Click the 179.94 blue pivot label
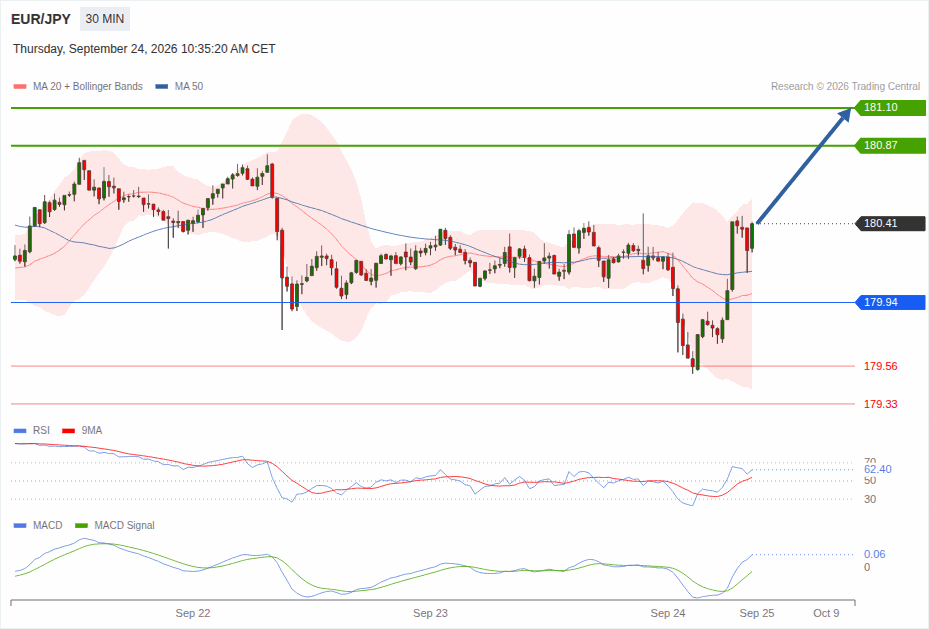 [x=890, y=303]
